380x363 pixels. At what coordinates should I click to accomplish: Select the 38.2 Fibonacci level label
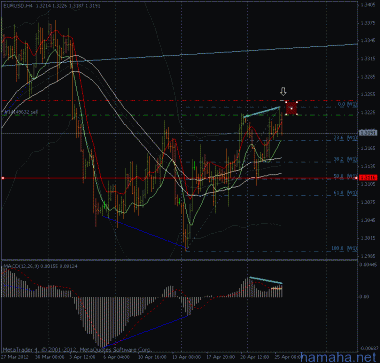(x=345, y=159)
